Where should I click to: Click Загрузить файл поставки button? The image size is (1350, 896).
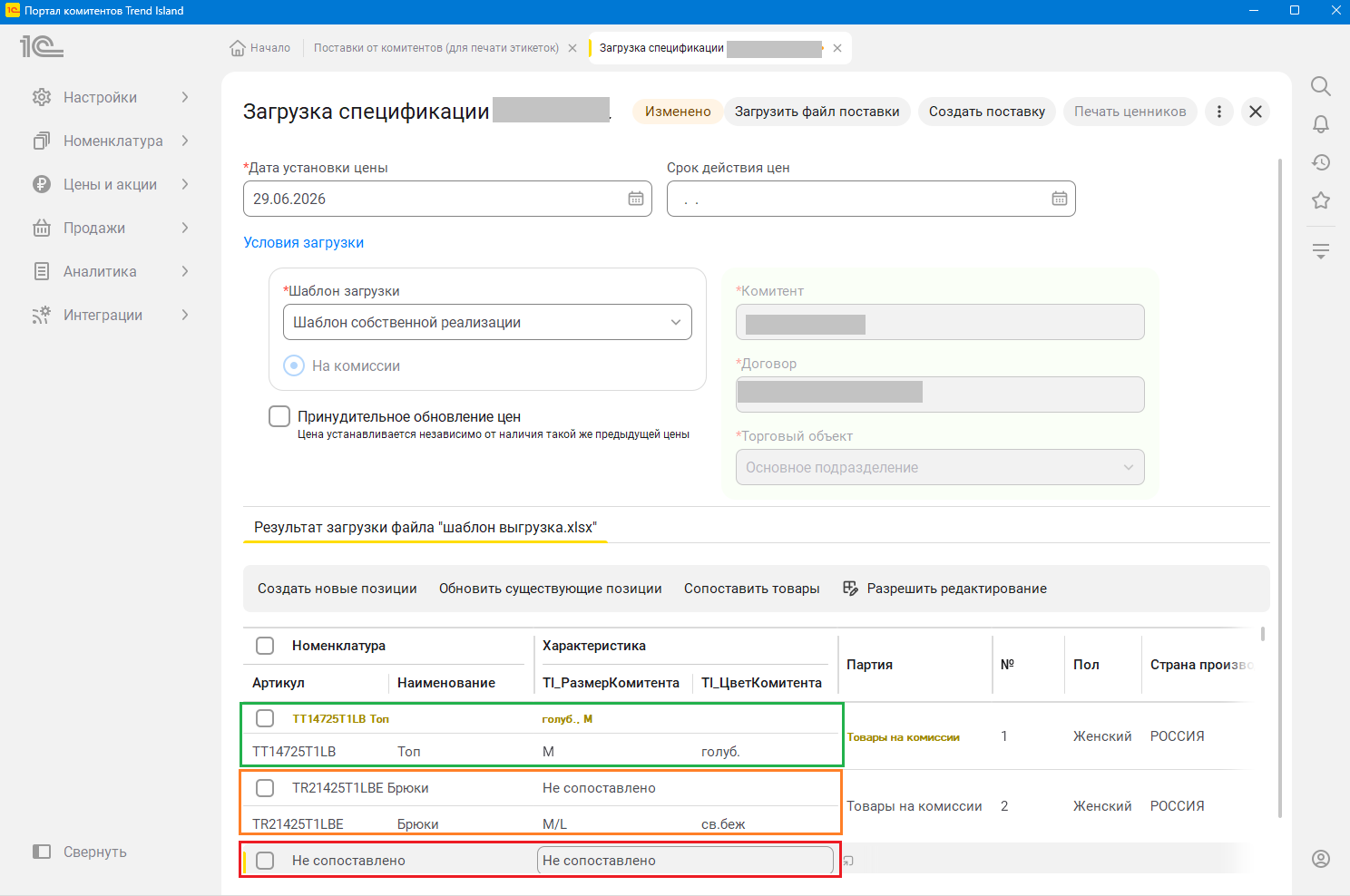(x=817, y=112)
